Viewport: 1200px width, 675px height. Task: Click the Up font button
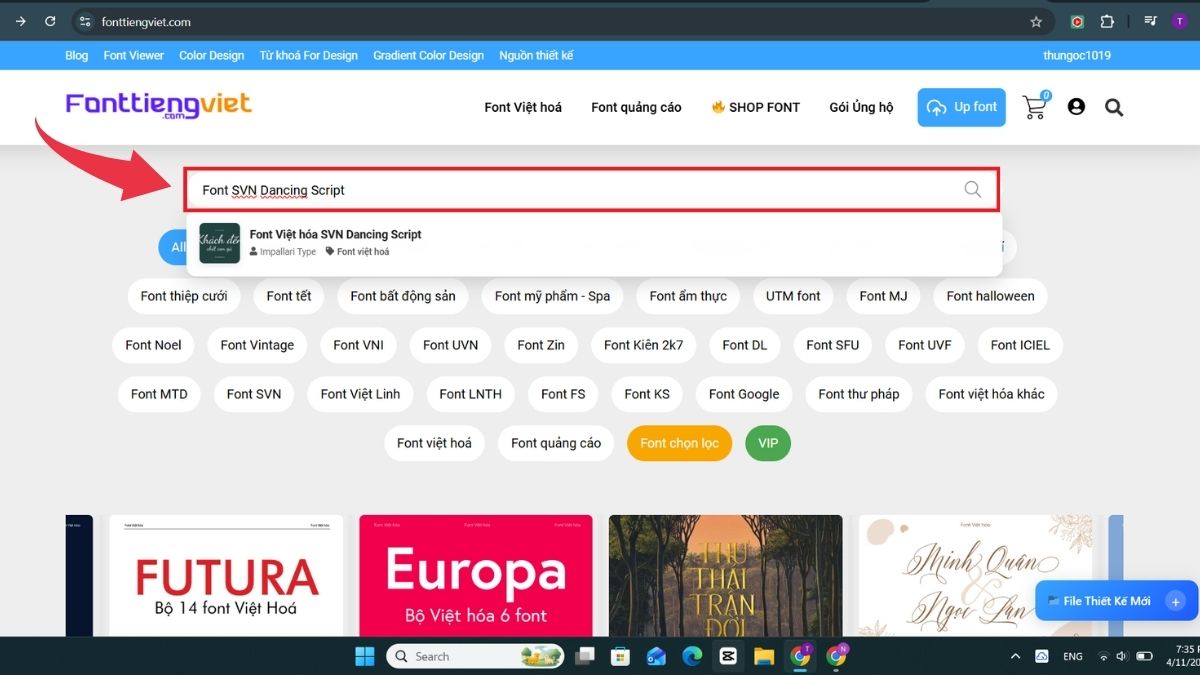coord(961,107)
